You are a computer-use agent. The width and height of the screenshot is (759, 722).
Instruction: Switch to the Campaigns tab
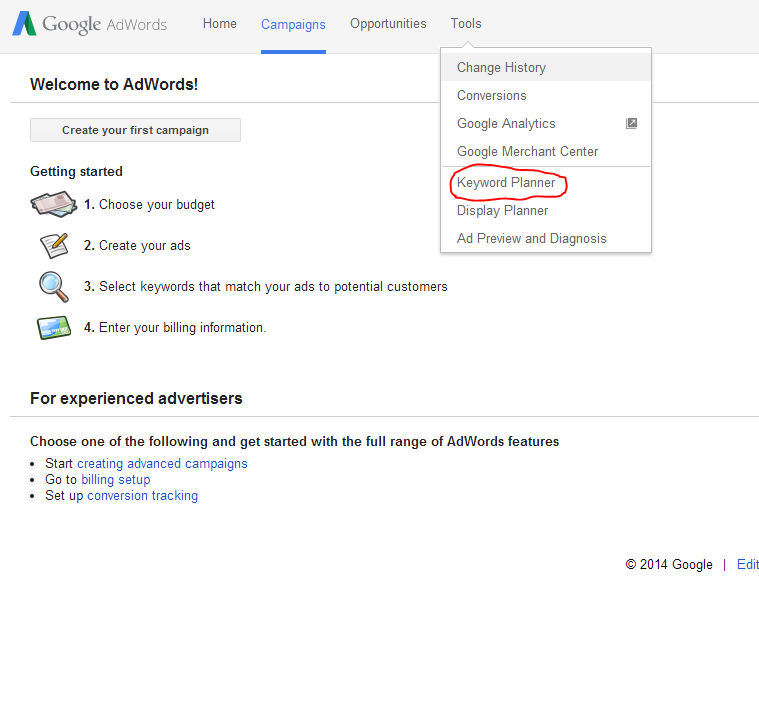pos(293,25)
